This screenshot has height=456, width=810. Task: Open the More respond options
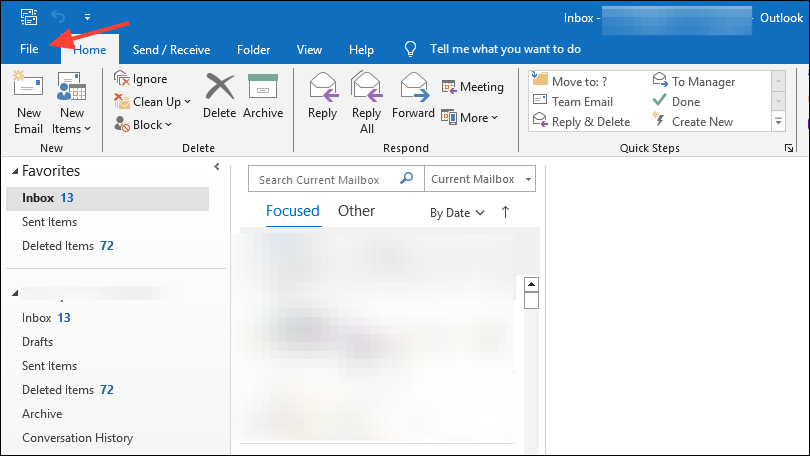tap(470, 118)
